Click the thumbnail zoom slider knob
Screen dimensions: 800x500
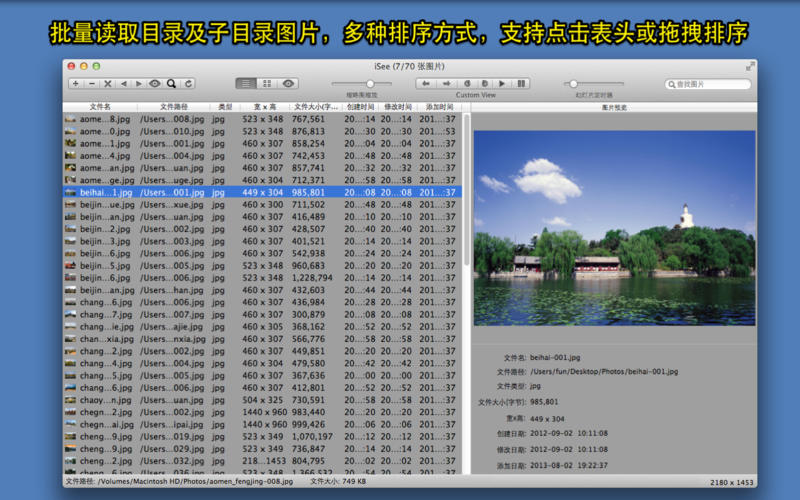[x=370, y=84]
